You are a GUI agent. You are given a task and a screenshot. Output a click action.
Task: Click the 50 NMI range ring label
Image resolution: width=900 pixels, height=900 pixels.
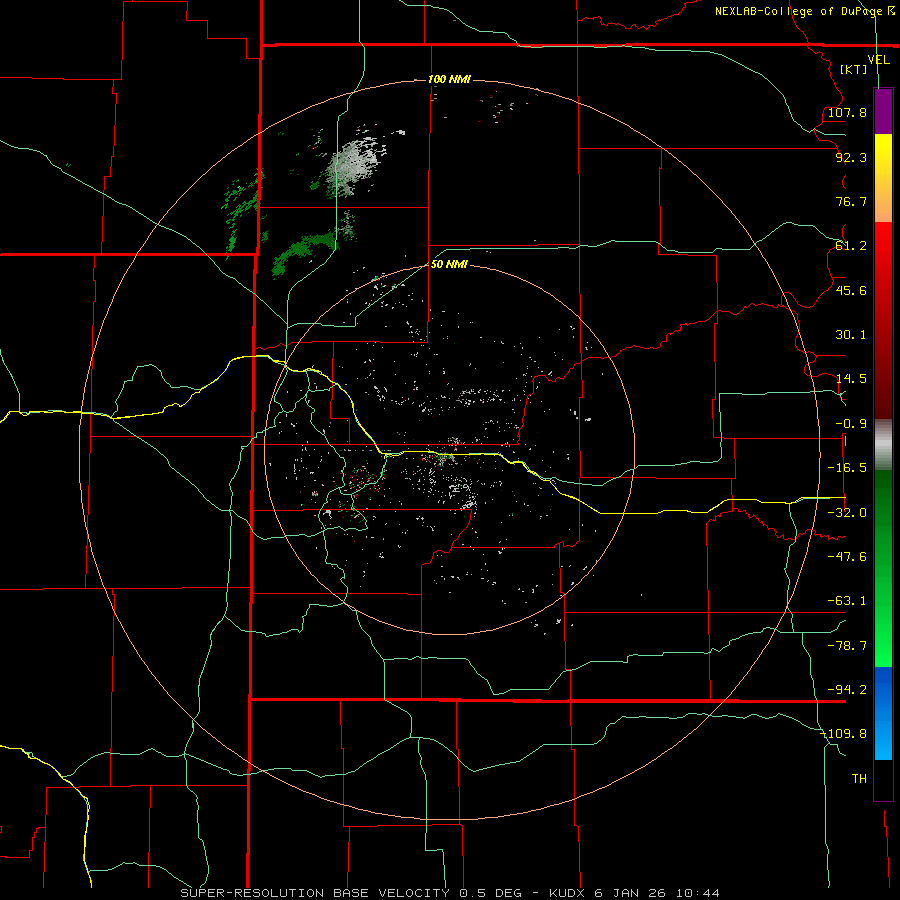point(449,264)
